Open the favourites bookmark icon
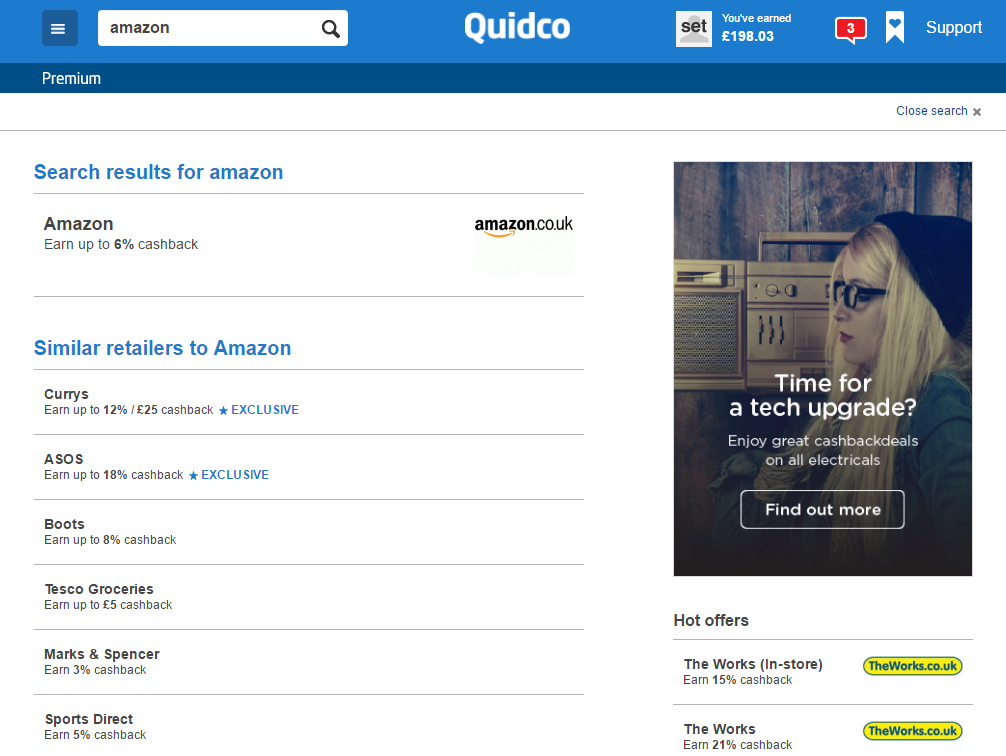Viewport: 1006px width, 756px height. [x=895, y=28]
